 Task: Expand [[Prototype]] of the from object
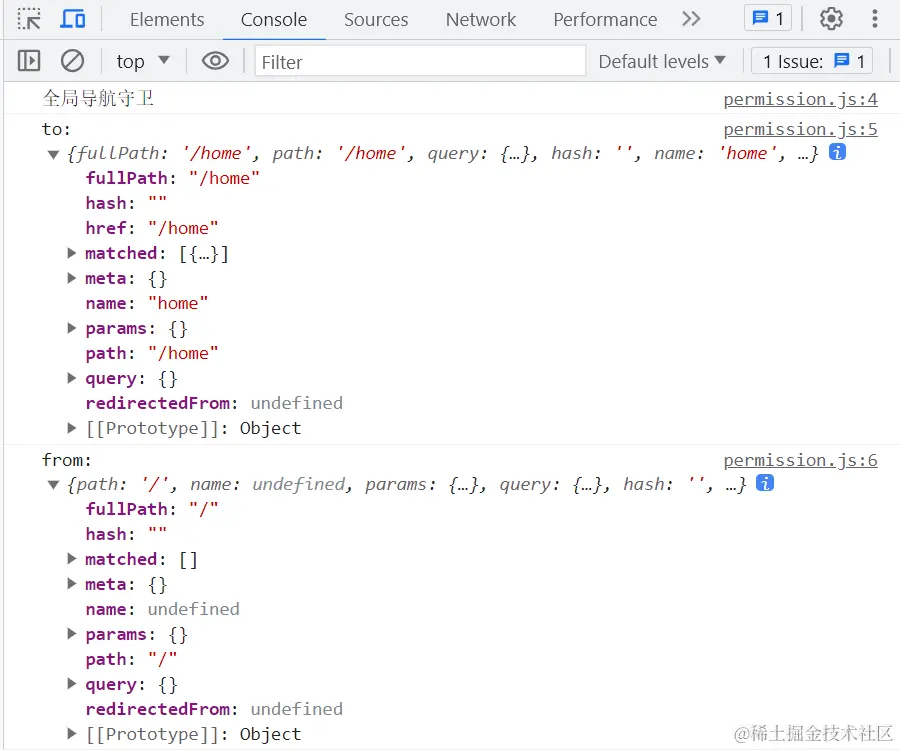[72, 734]
